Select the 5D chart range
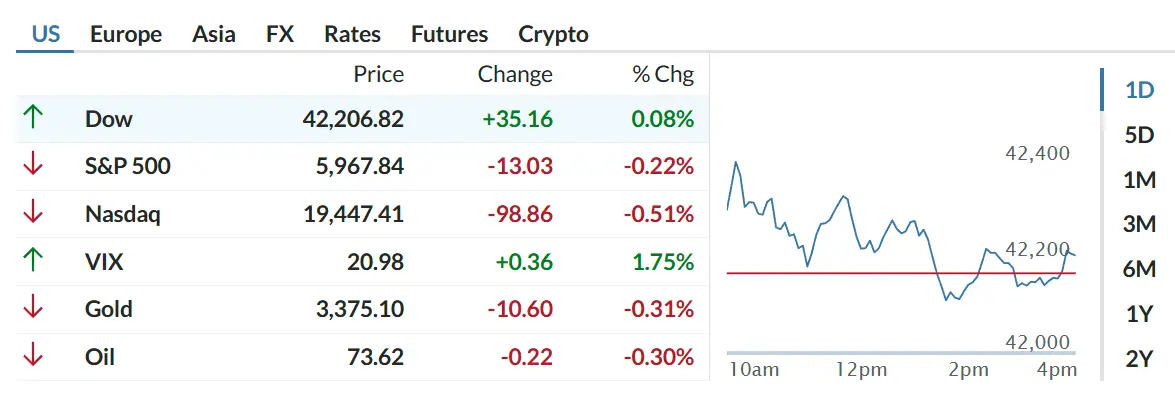This screenshot has height=399, width=1175. coord(1139,135)
